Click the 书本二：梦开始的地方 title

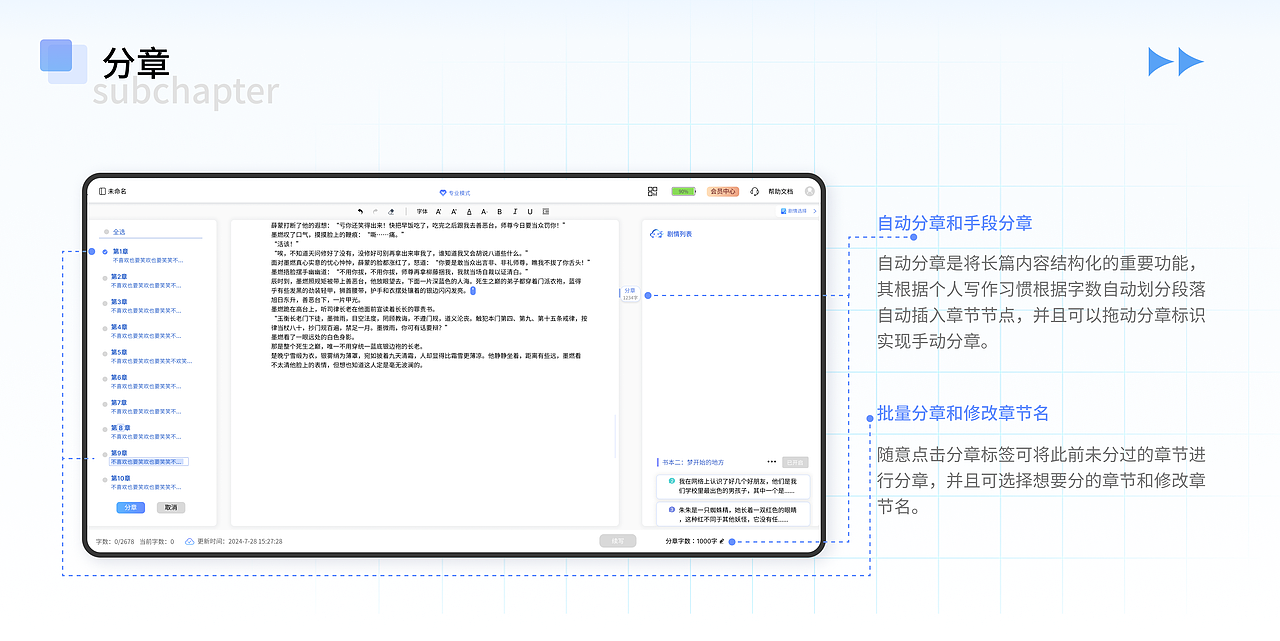coord(693,462)
